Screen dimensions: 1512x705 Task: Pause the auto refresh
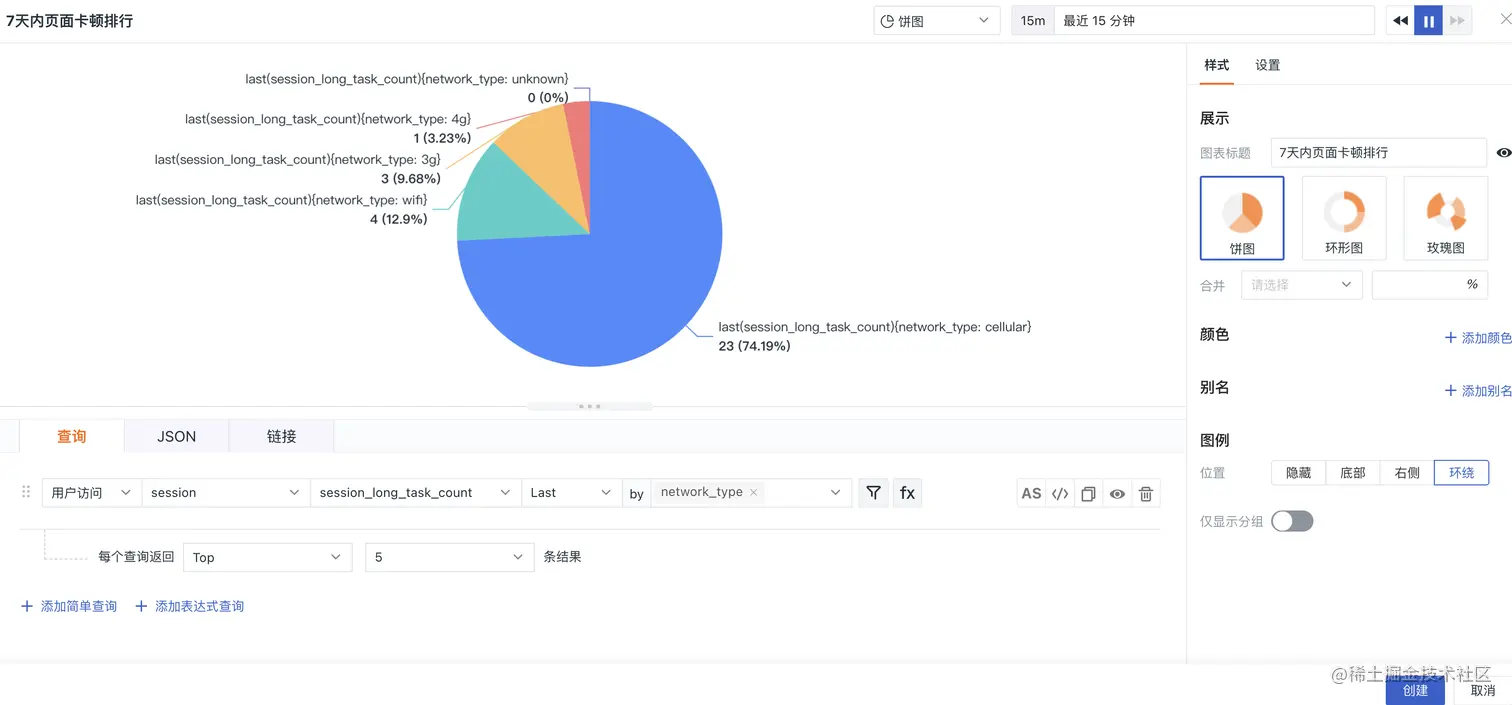pos(1428,20)
